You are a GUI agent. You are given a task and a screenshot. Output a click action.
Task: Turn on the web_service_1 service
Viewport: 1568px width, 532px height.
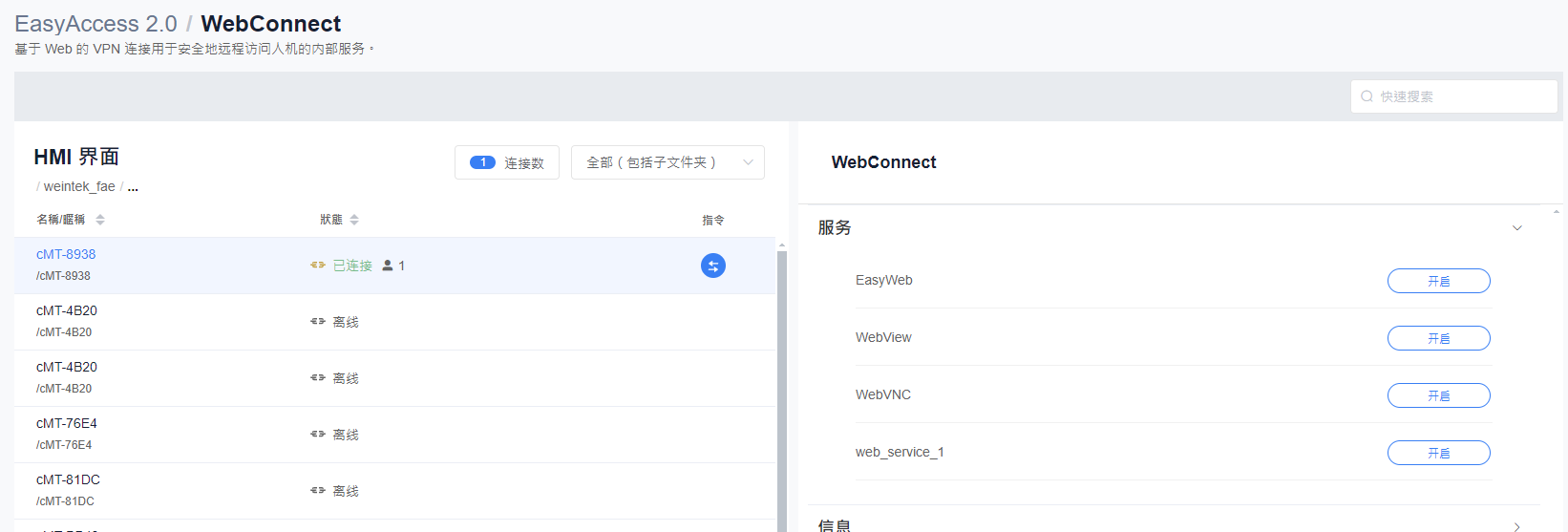(x=1438, y=453)
